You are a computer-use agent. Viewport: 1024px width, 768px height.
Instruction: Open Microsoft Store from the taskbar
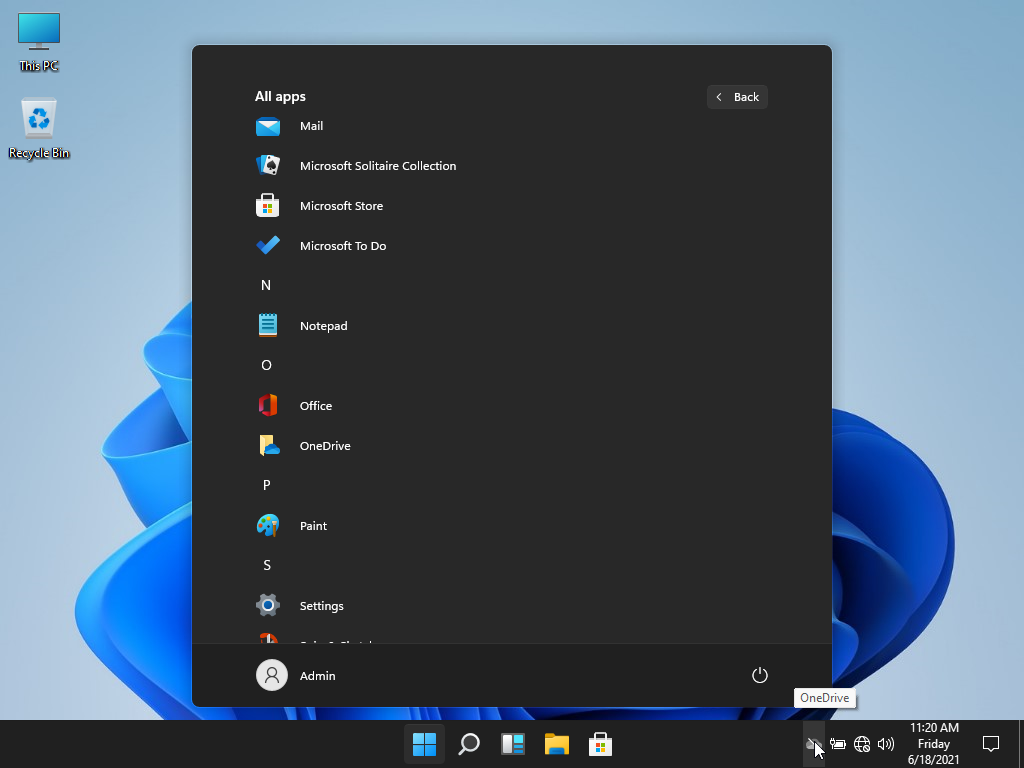[x=600, y=744]
